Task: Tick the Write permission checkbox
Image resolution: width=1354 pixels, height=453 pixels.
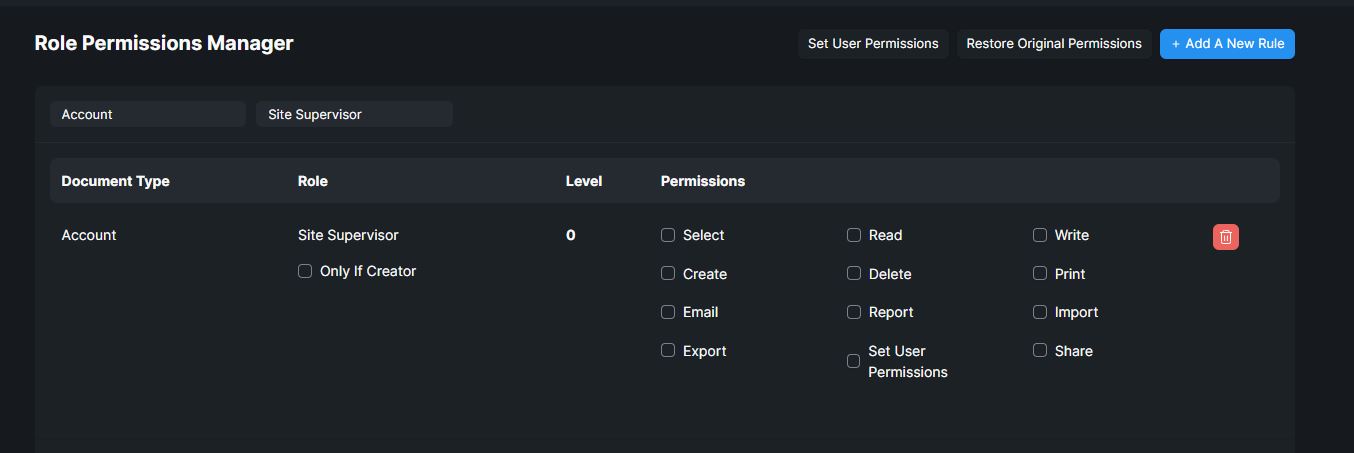Action: [1040, 235]
